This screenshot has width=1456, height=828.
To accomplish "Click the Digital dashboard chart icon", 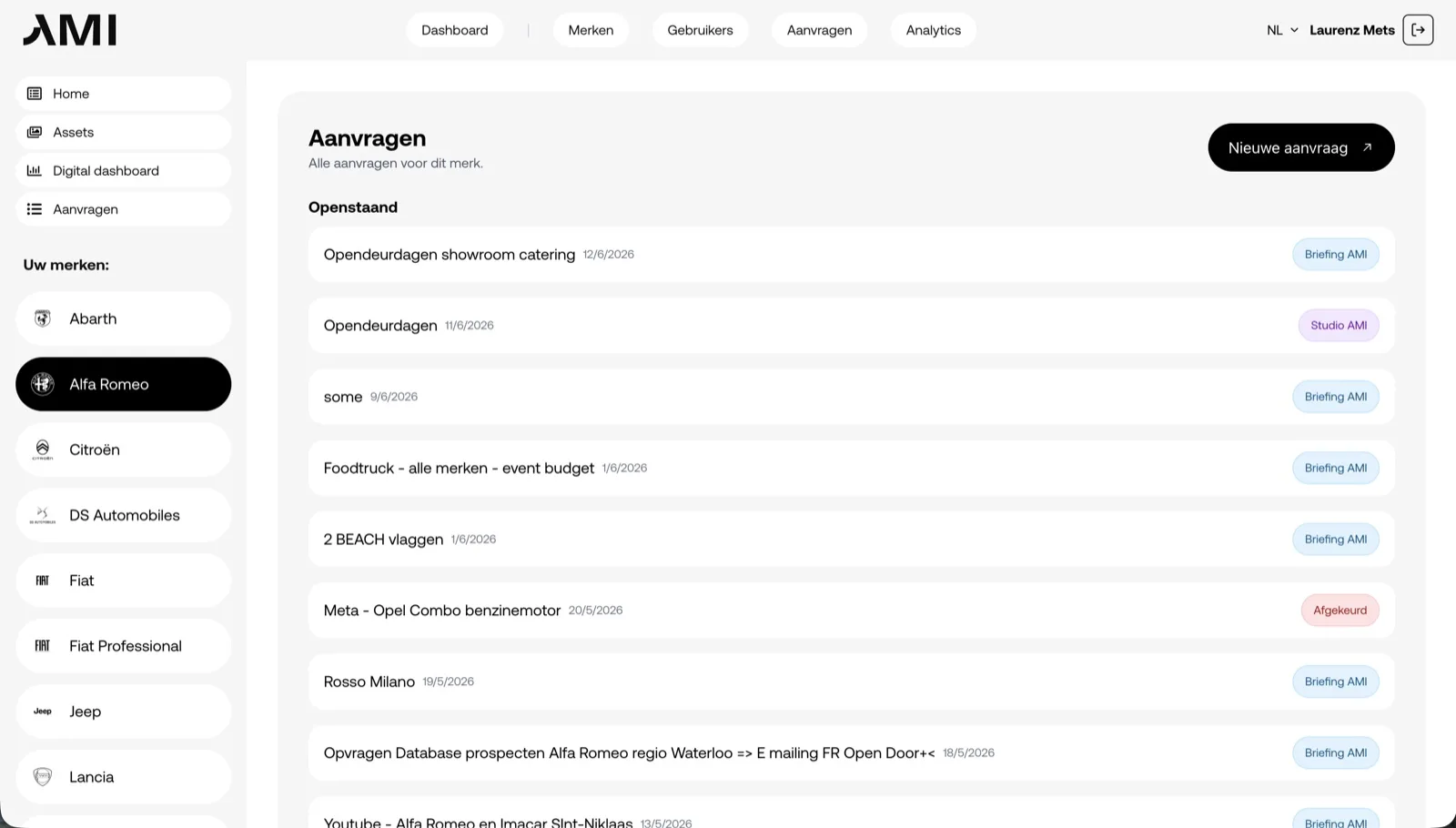I will [35, 170].
